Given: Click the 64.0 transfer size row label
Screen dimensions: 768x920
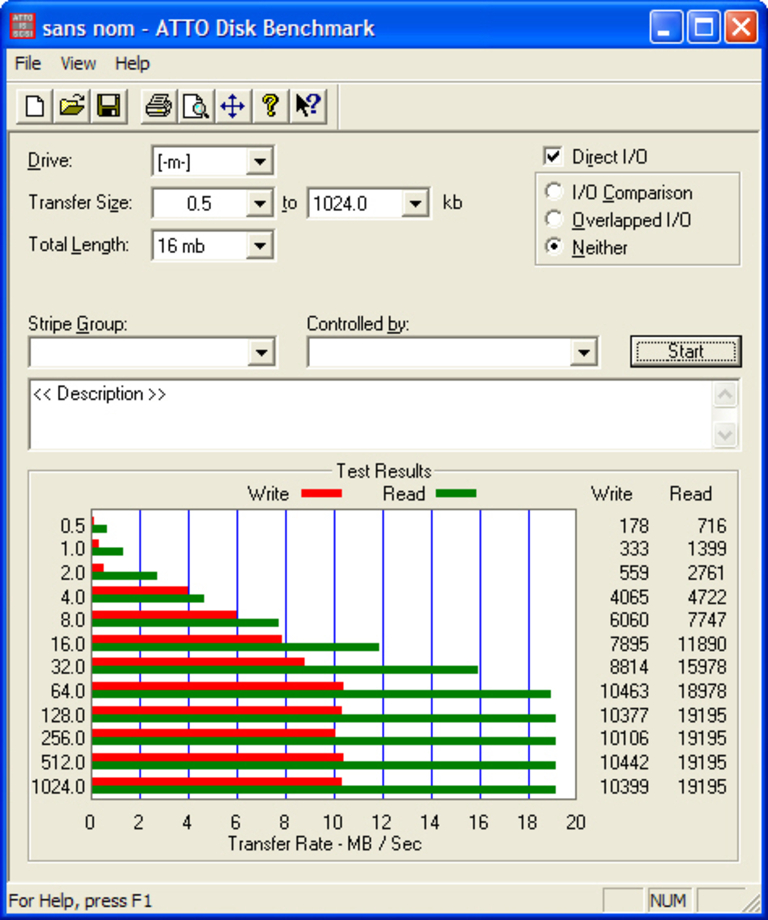Looking at the screenshot, I should click(68, 691).
